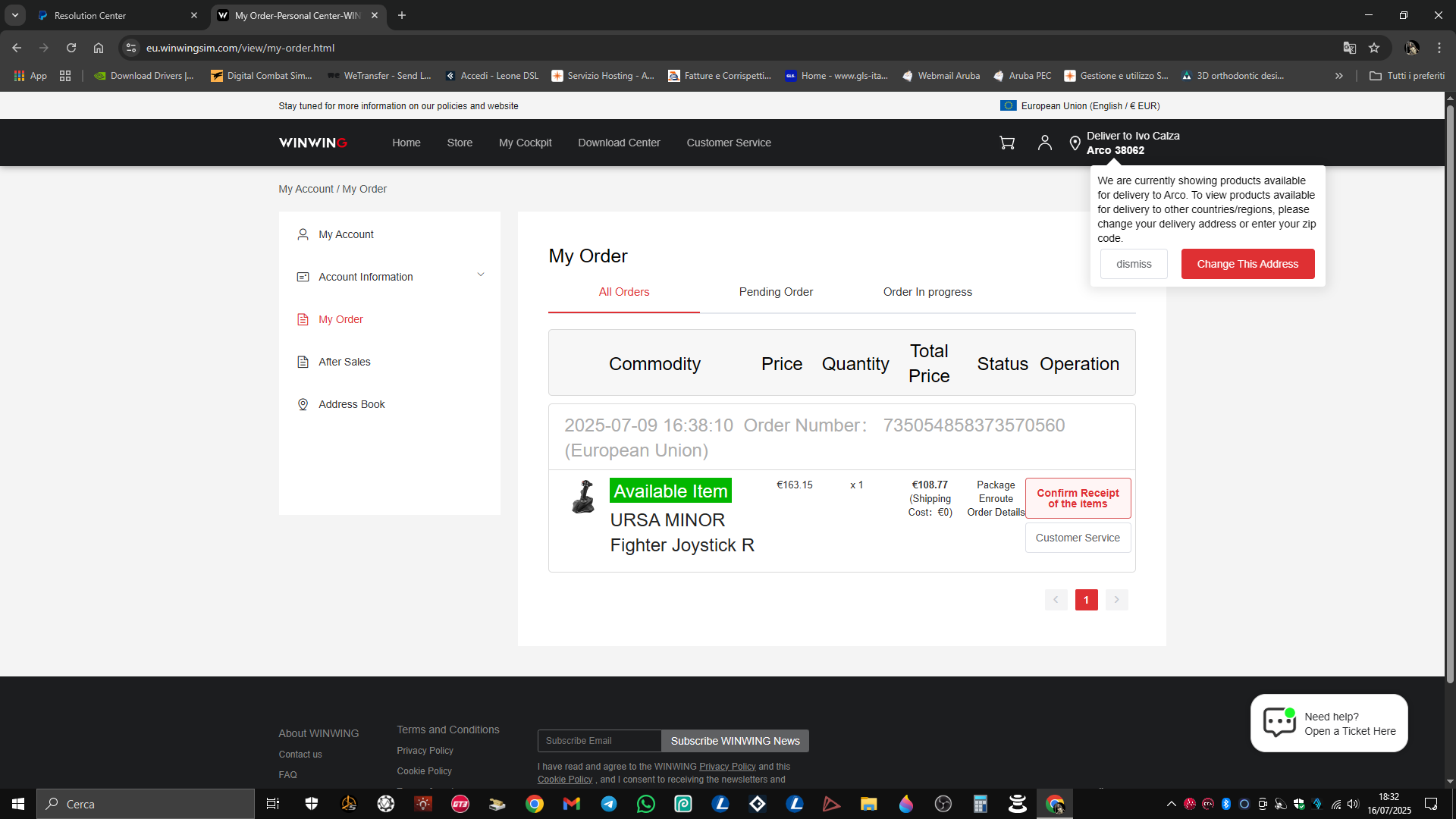Click the delivery location pin icon

[1075, 143]
